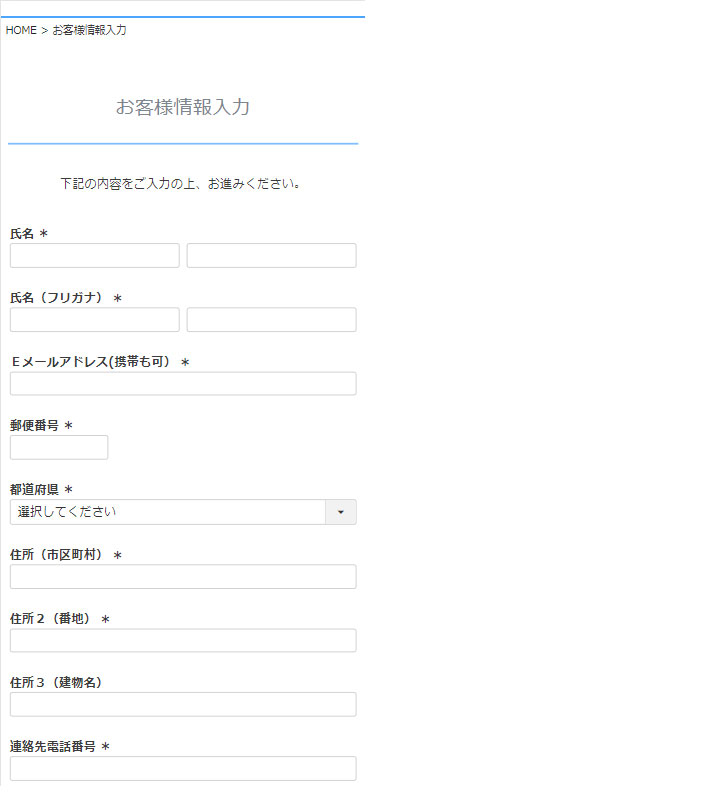Screen dimensions: 722x792
Task: Select the left フリガナ input box
Action: 95,320
